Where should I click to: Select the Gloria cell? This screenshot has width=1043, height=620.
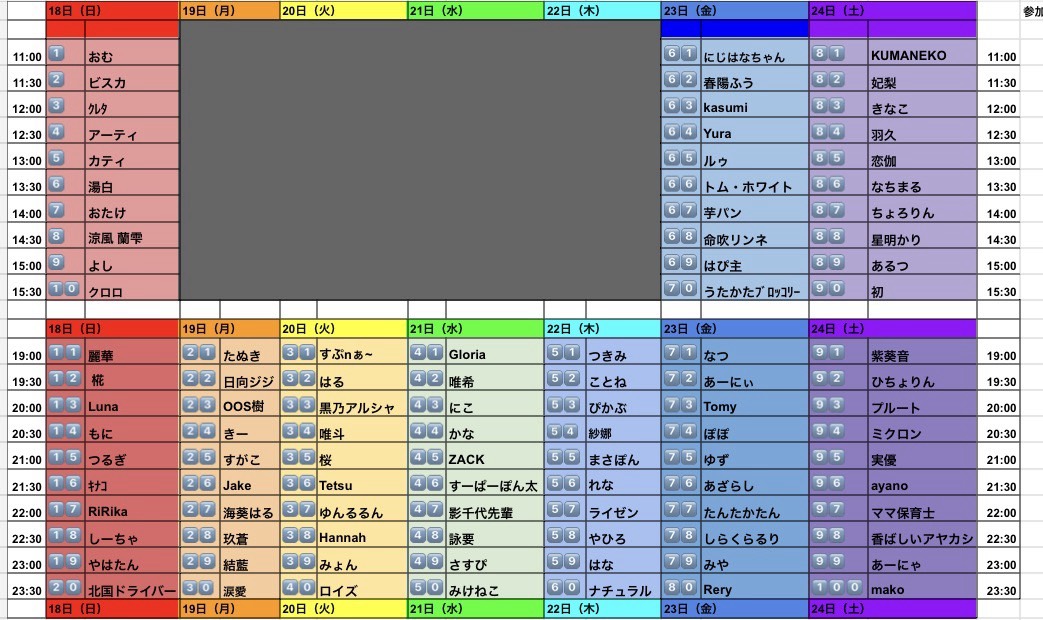tap(495, 352)
